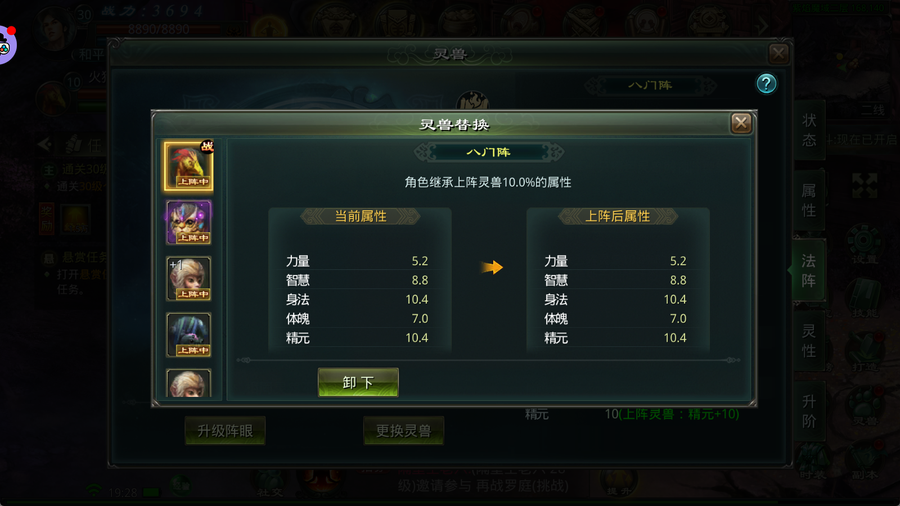Open the 法阵 side tab
Viewport: 900px width, 506px height.
809,270
